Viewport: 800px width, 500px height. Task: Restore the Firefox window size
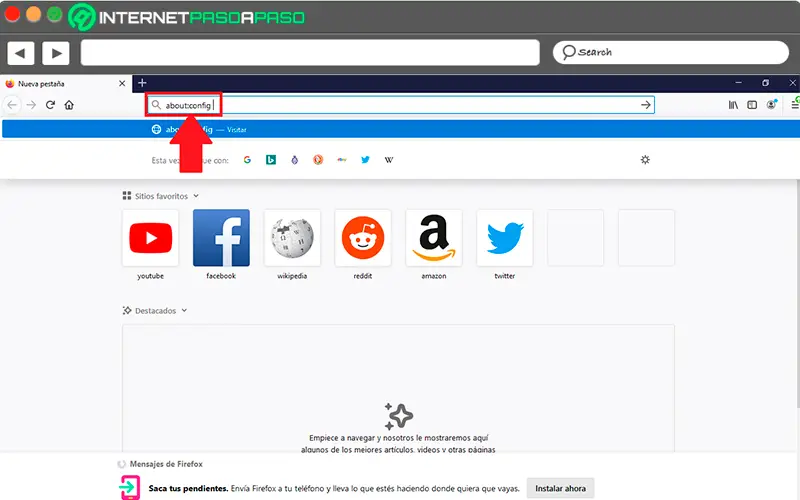coord(765,83)
